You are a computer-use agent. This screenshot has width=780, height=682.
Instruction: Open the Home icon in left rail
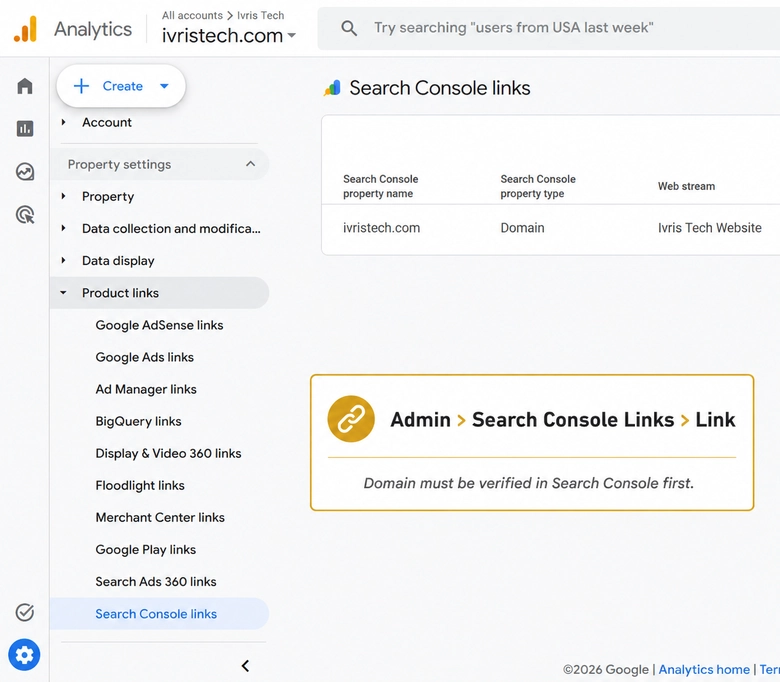click(25, 86)
